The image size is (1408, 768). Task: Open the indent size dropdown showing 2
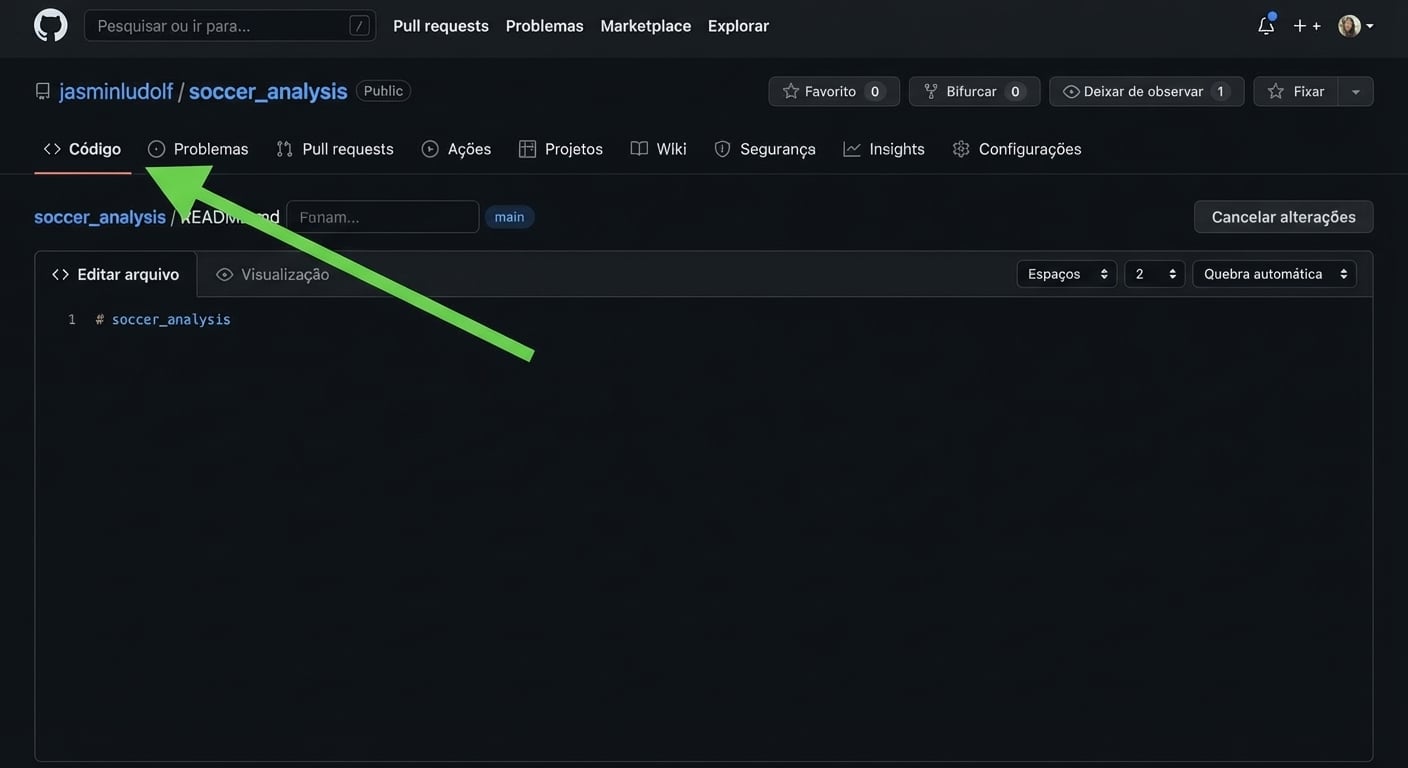[x=1155, y=274]
